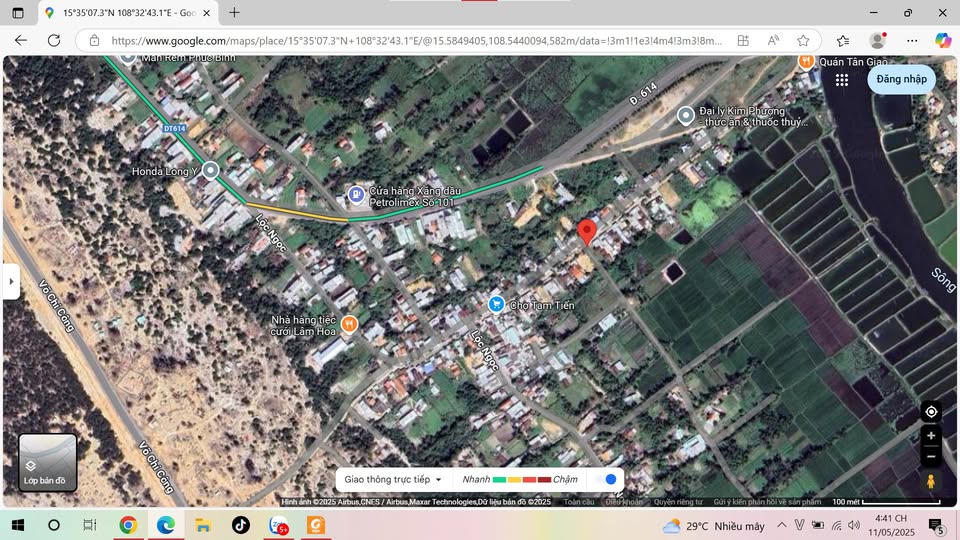Viewport: 960px width, 540px height.
Task: Open the Google apps grid
Action: (x=842, y=80)
